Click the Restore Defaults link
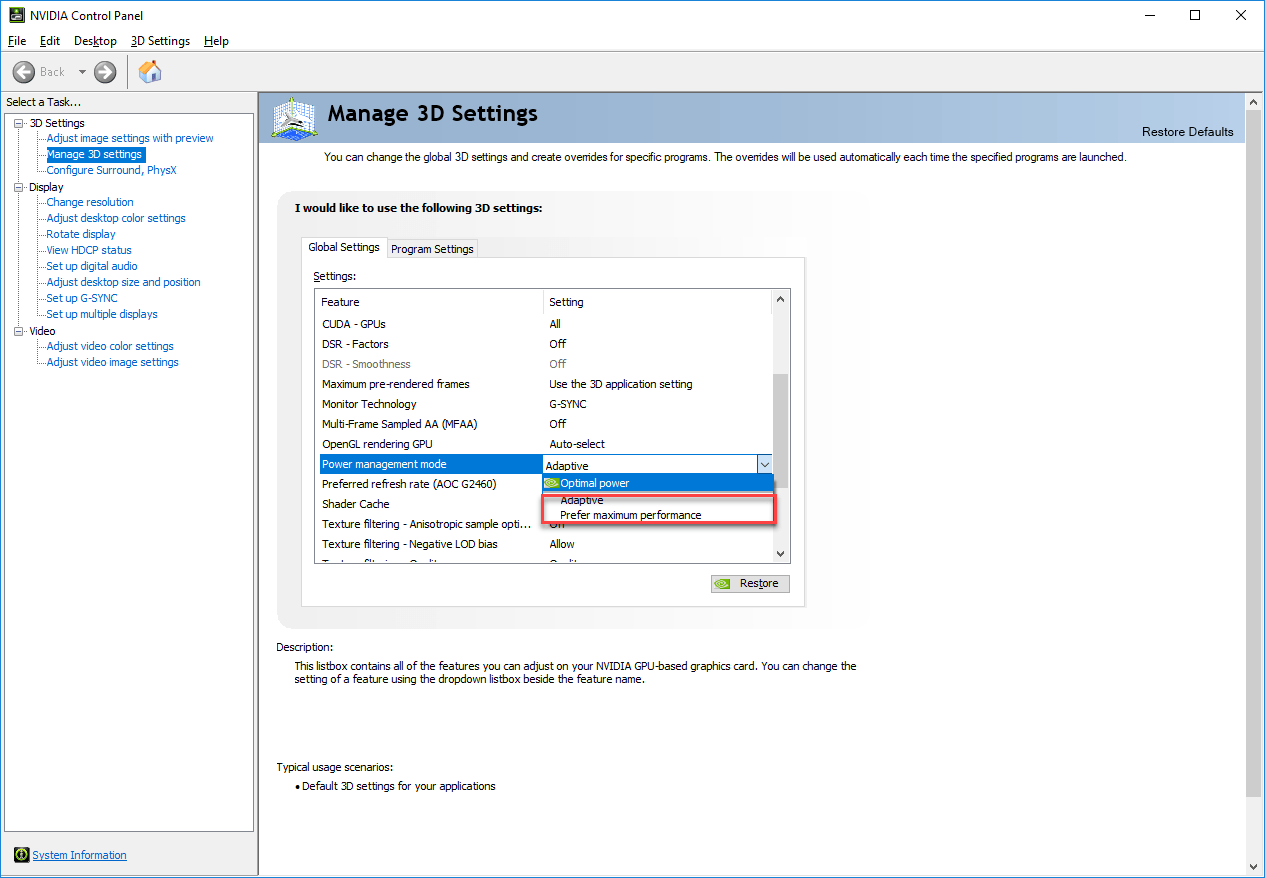1265x878 pixels. [1187, 132]
